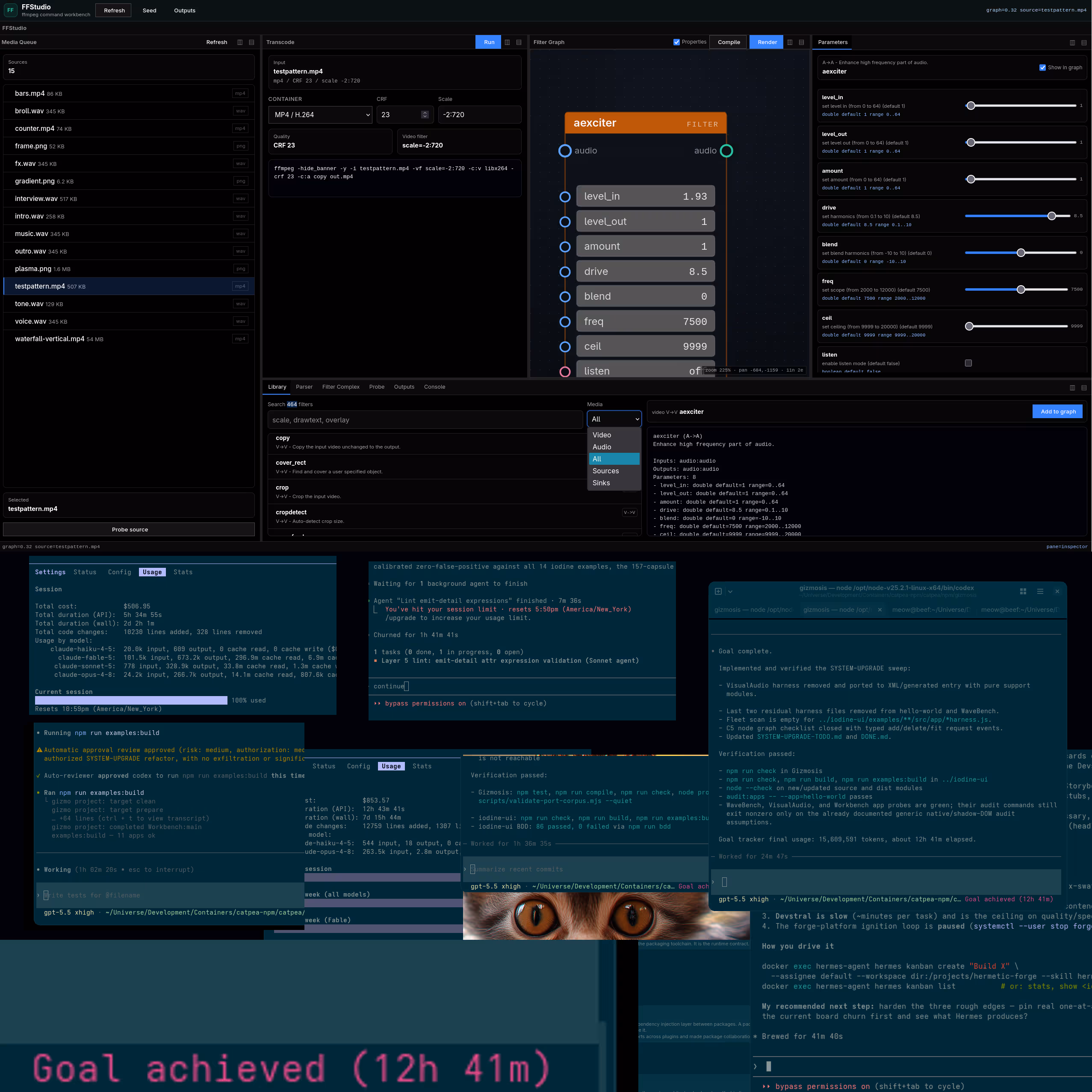Split Media Queue panel with columns icon
The image size is (1092, 1092).
pos(240,42)
